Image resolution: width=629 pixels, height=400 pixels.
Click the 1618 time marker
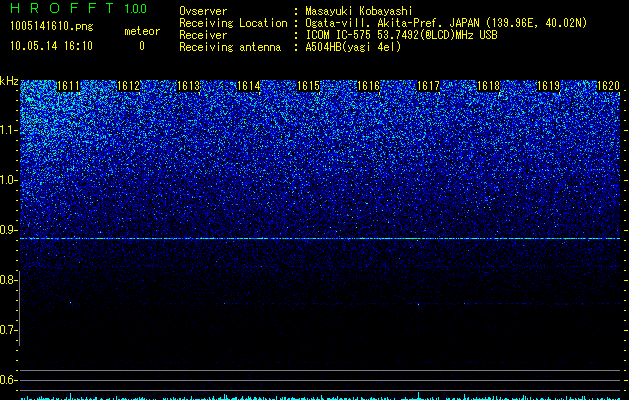tap(489, 86)
